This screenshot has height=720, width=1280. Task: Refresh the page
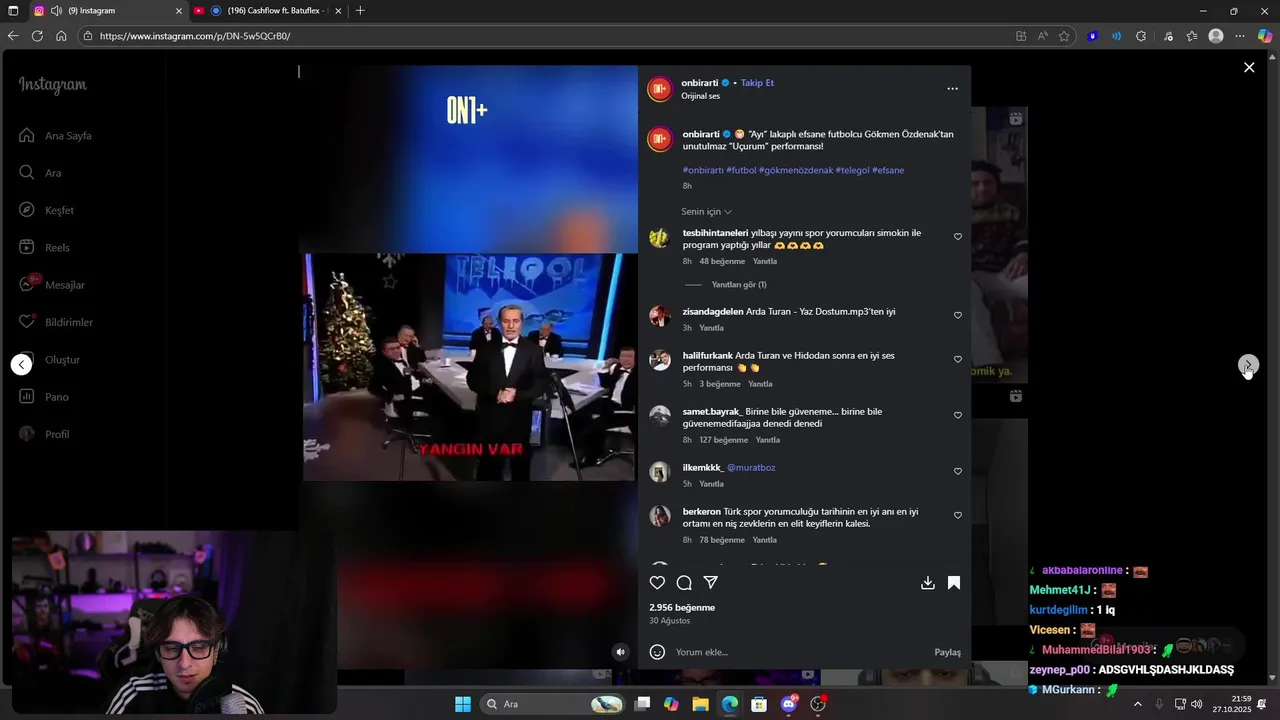[x=37, y=36]
